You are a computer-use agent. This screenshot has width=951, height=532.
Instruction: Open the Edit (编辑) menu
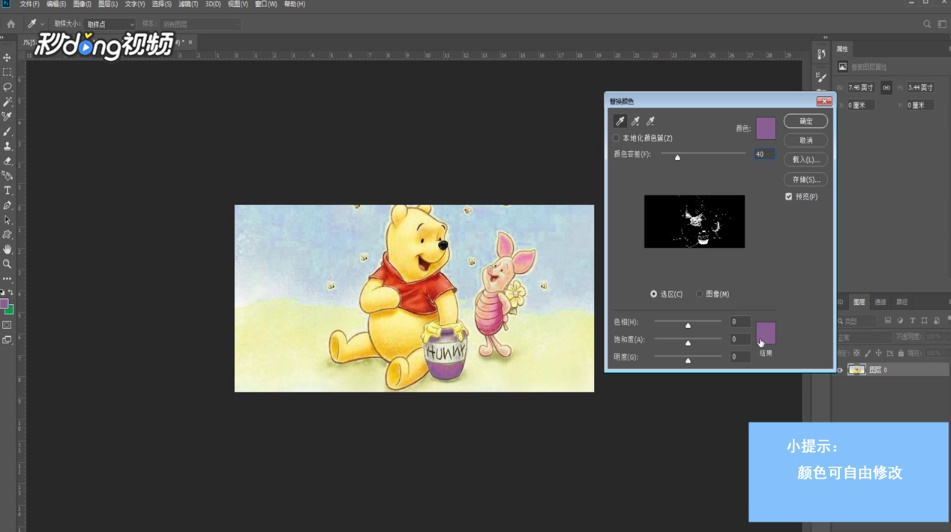click(x=56, y=4)
